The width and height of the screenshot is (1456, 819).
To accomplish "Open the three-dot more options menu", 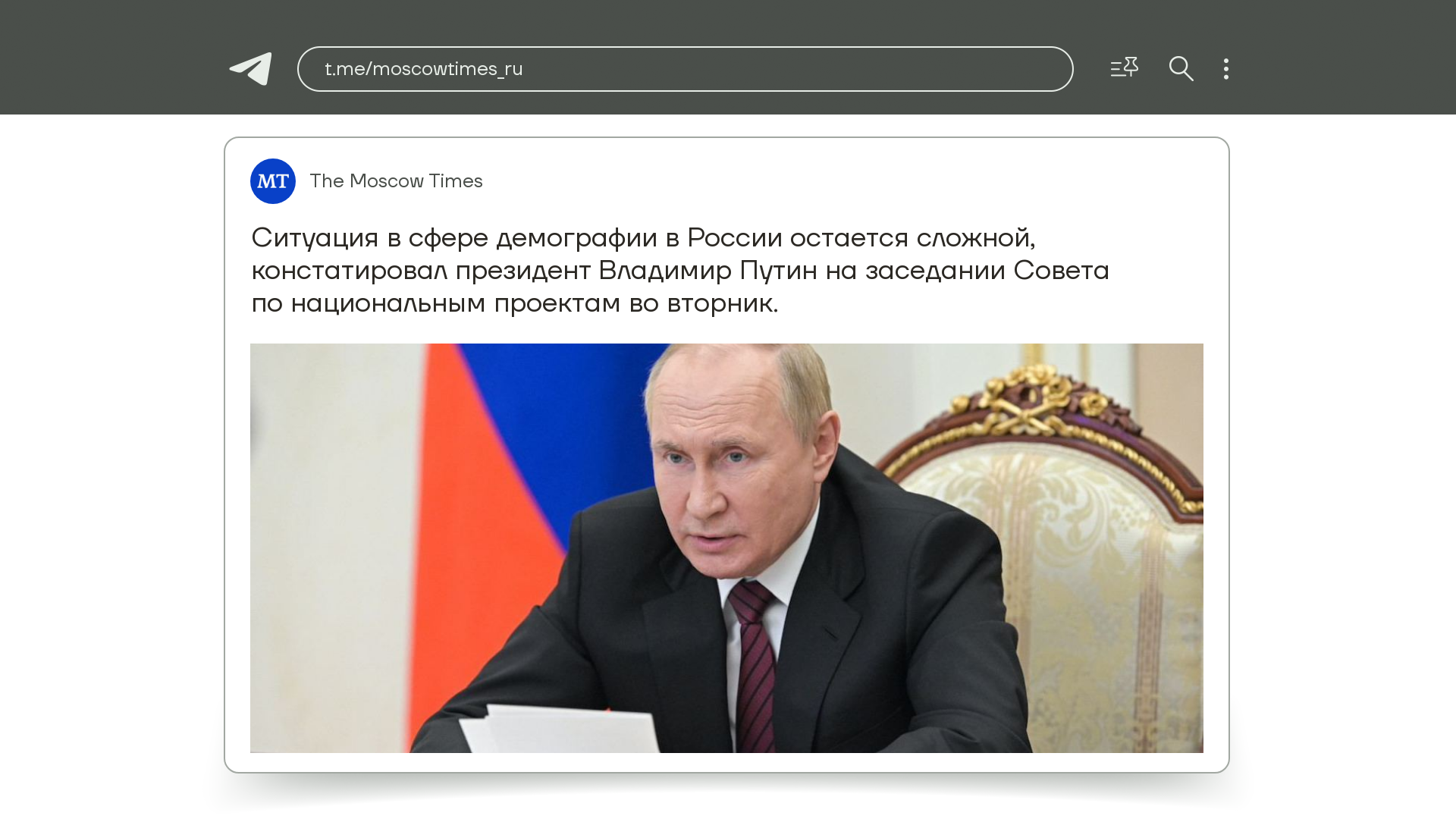I will pos(1225,69).
